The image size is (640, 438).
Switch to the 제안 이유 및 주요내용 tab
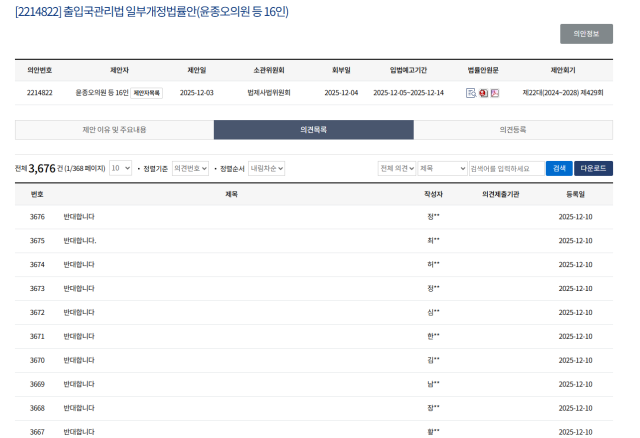[x=114, y=130]
